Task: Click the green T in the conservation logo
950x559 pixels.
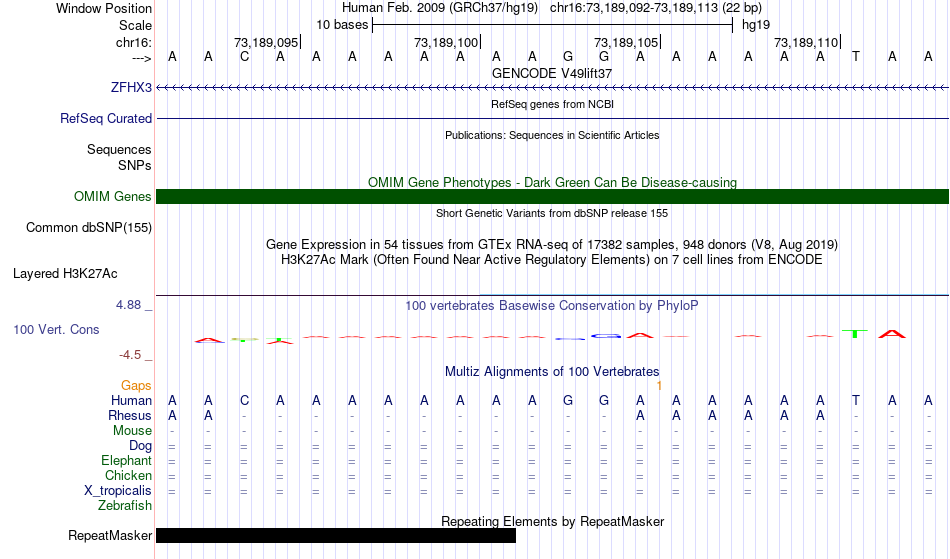Action: [855, 334]
